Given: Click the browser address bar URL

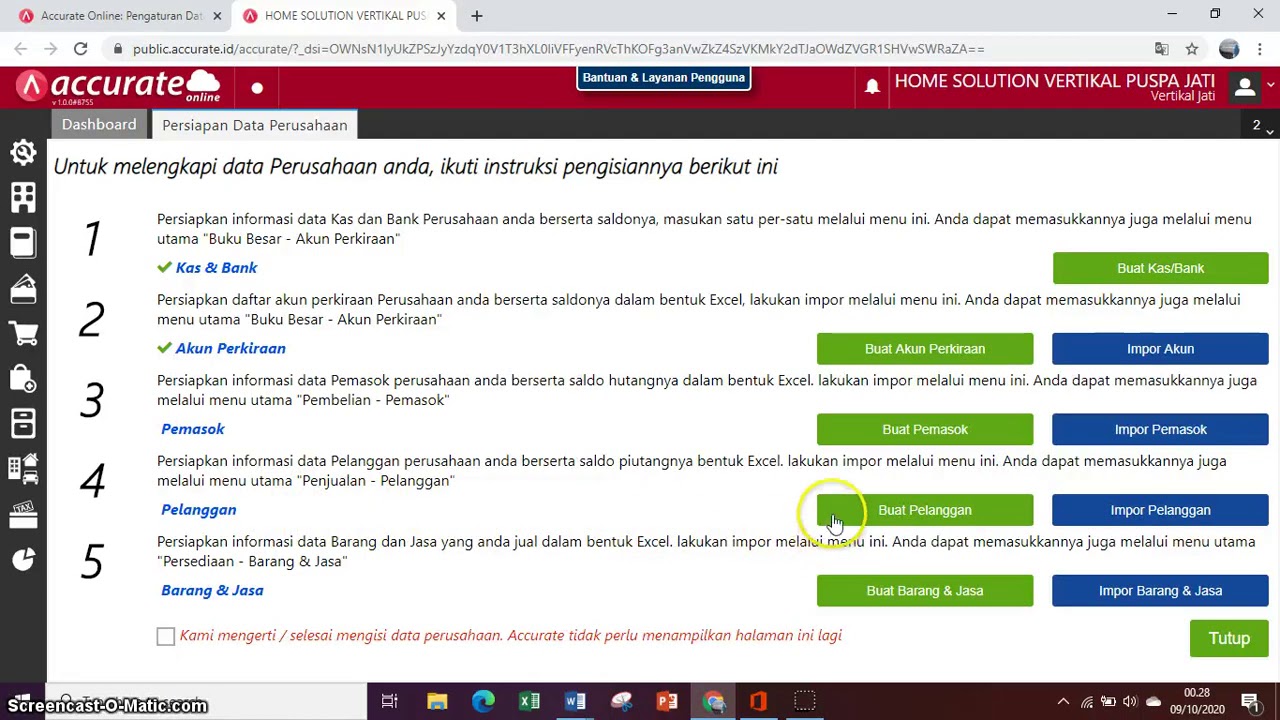Looking at the screenshot, I should coord(558,48).
